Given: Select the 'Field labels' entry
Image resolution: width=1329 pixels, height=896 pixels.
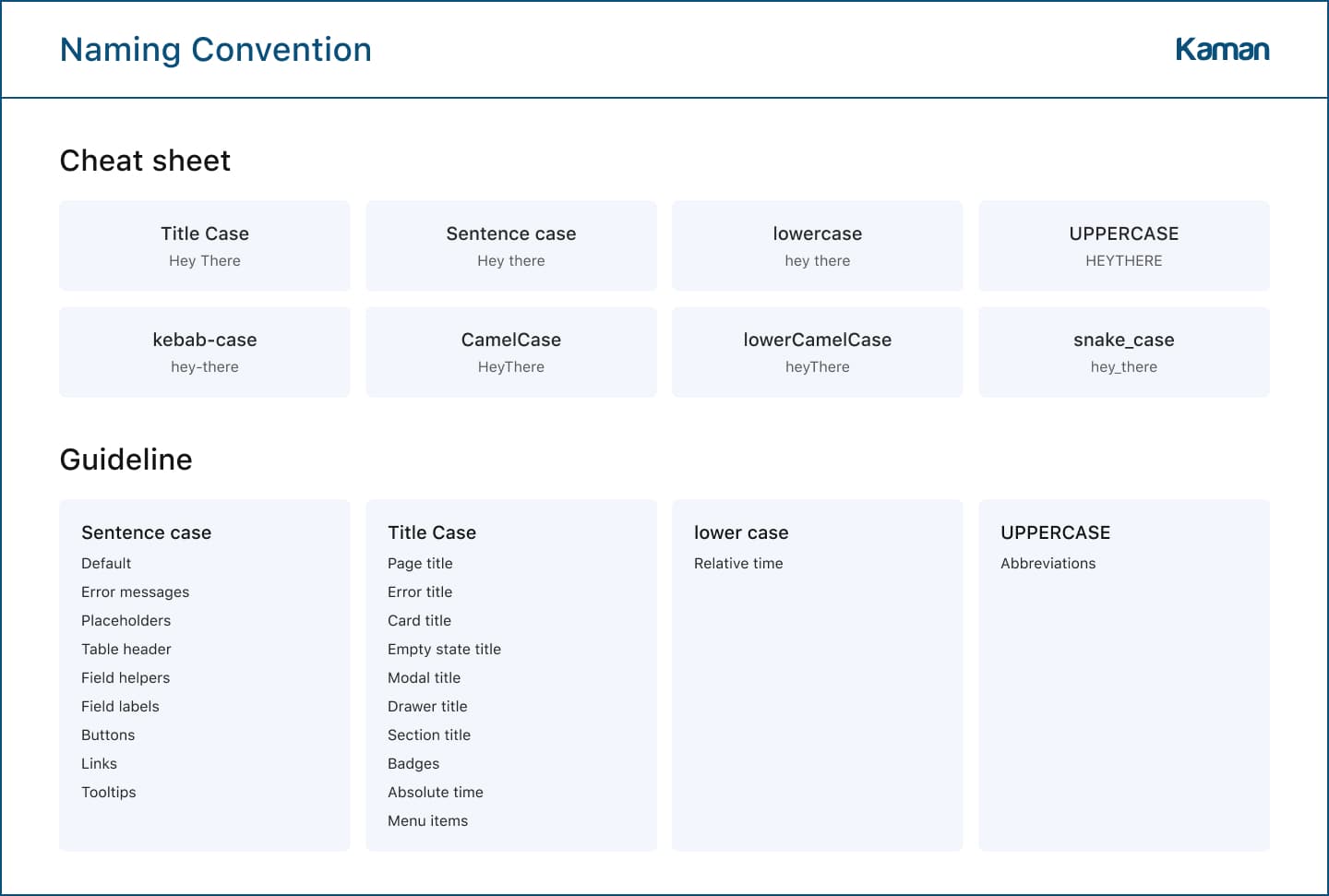Looking at the screenshot, I should [x=120, y=707].
